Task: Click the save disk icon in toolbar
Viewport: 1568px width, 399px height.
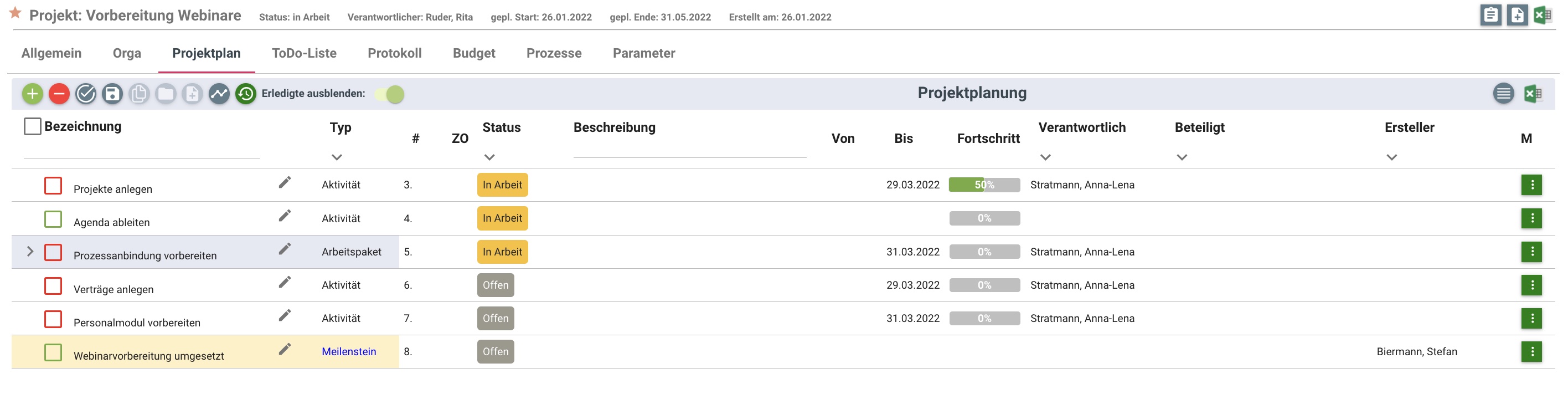Action: [x=112, y=94]
